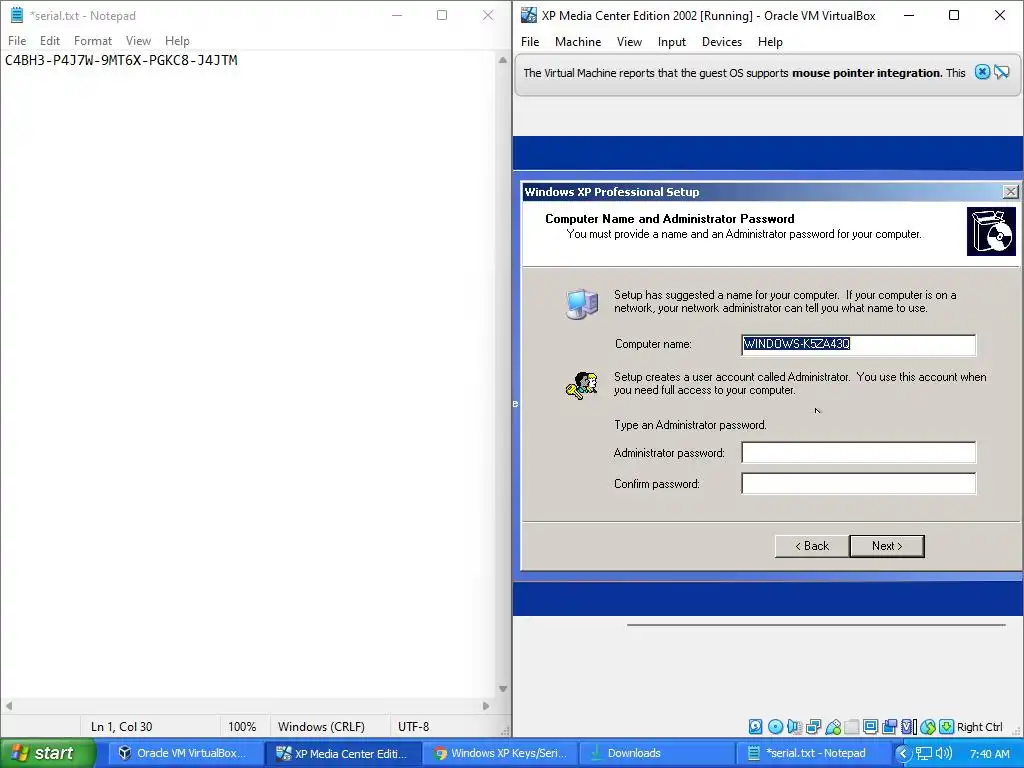Click the keyboard capture green arrow icon
The image size is (1024, 768).
tap(946, 726)
